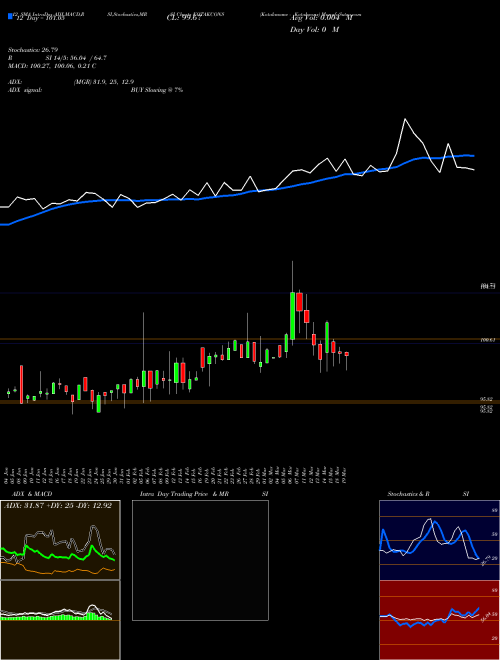Open the blue-background Stochastics chart panel
This screenshot has width=500, height=660.
point(439,540)
